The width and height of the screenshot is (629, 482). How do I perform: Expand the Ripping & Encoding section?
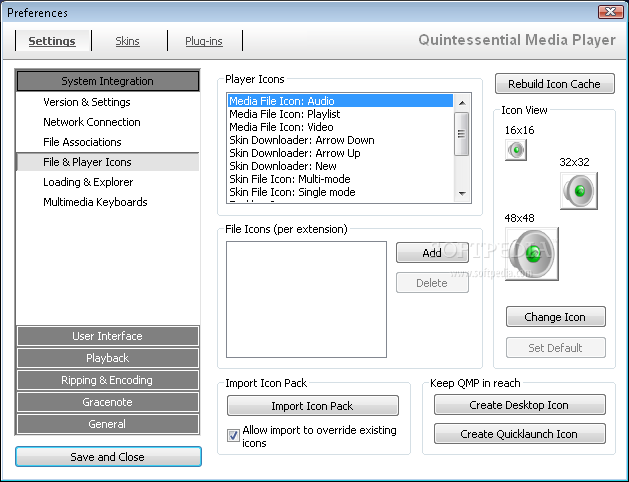[x=108, y=380]
